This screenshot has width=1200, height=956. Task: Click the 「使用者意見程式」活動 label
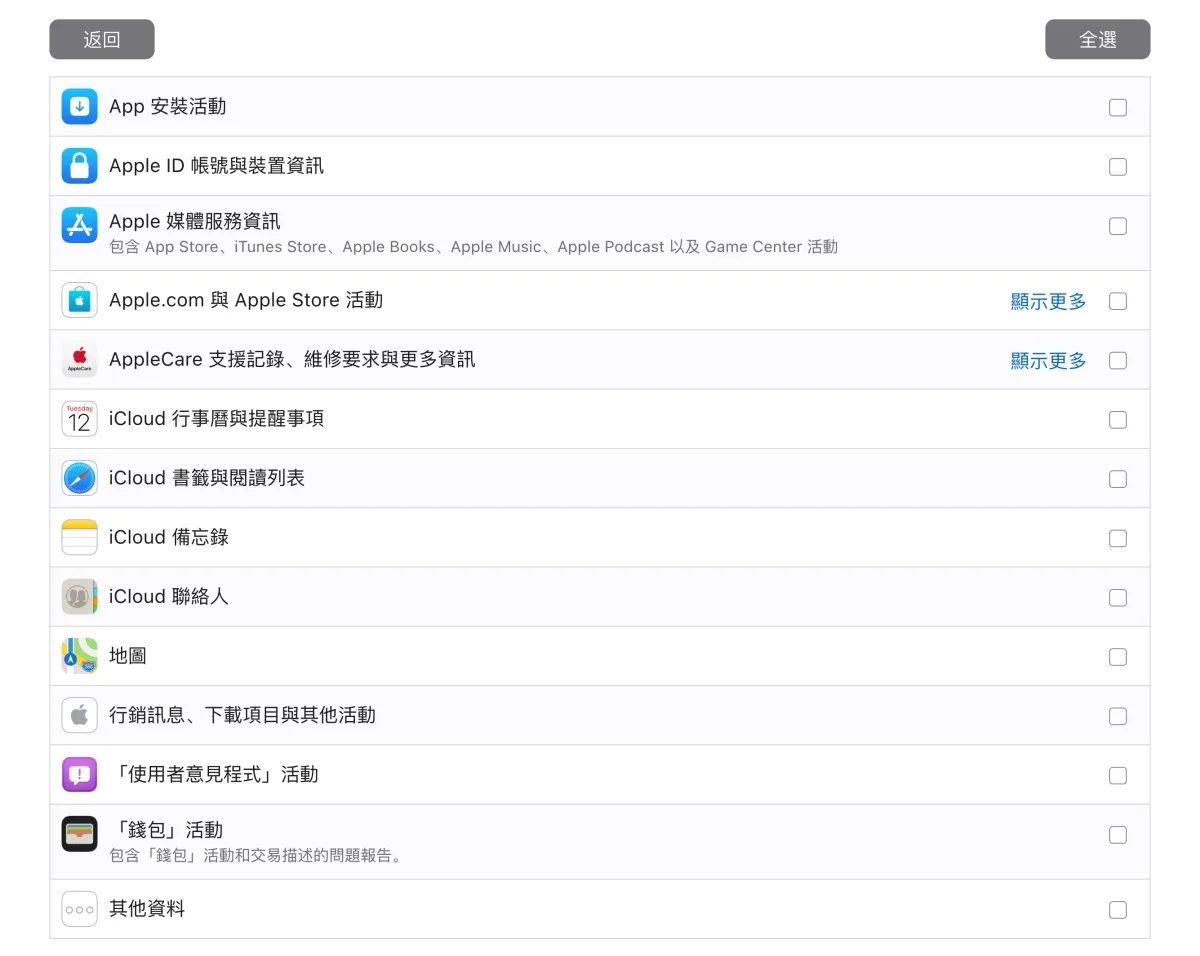click(214, 774)
